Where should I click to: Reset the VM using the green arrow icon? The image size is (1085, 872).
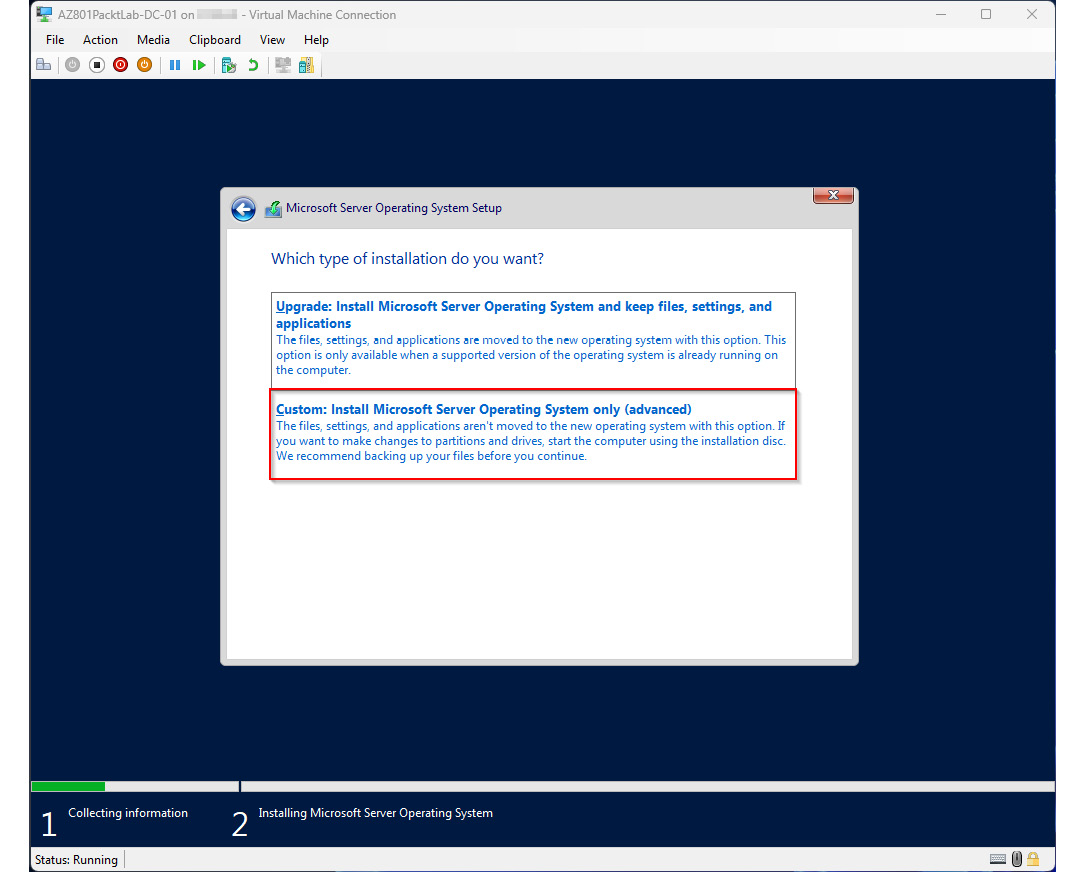(x=199, y=65)
